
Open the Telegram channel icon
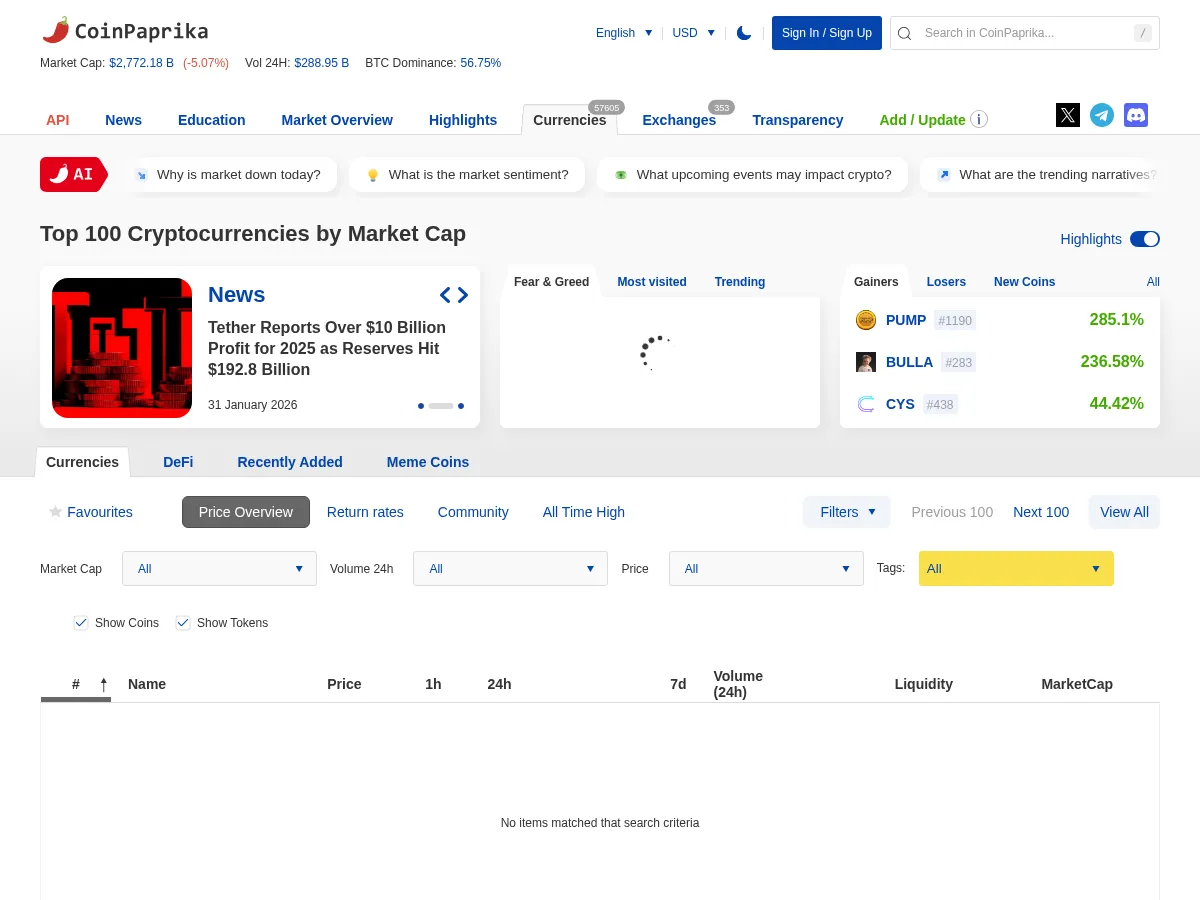1102,115
